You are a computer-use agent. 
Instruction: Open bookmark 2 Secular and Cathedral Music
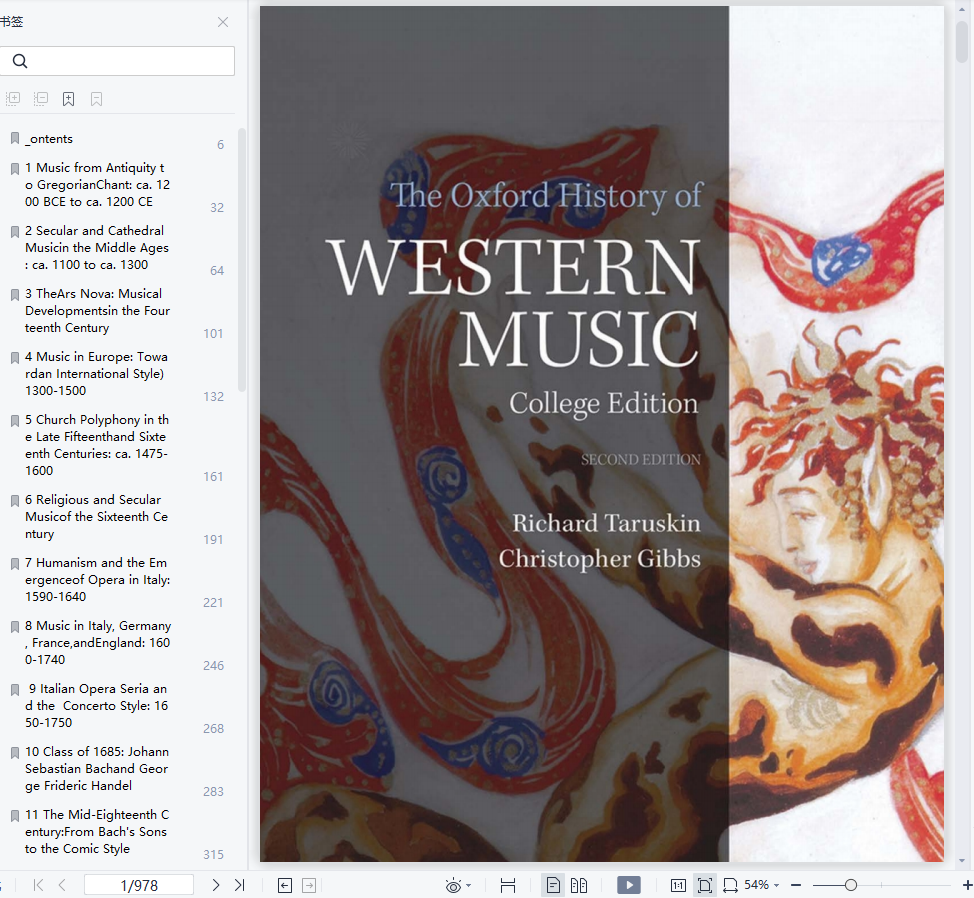click(x=97, y=247)
